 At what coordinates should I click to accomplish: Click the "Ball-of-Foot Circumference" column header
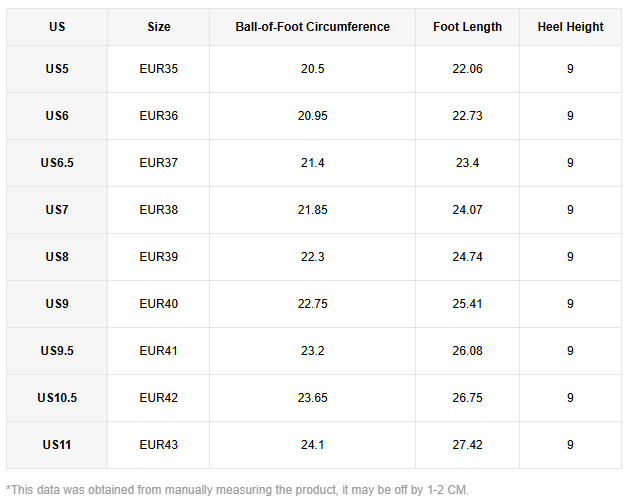312,27
